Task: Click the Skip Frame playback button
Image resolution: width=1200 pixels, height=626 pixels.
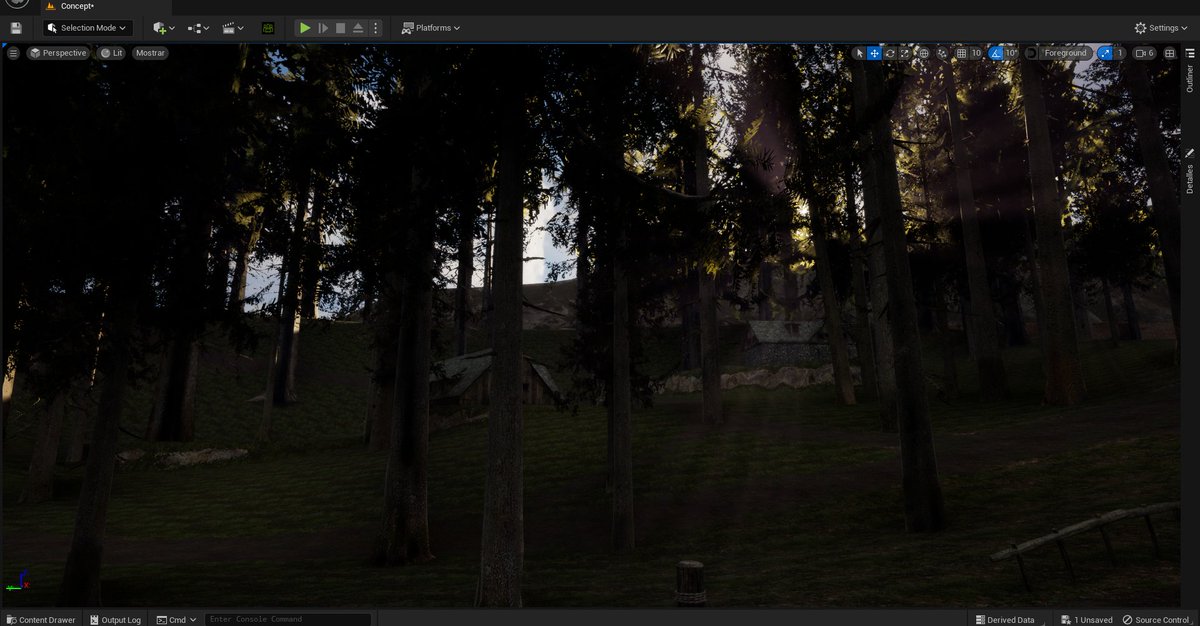Action: click(x=323, y=28)
